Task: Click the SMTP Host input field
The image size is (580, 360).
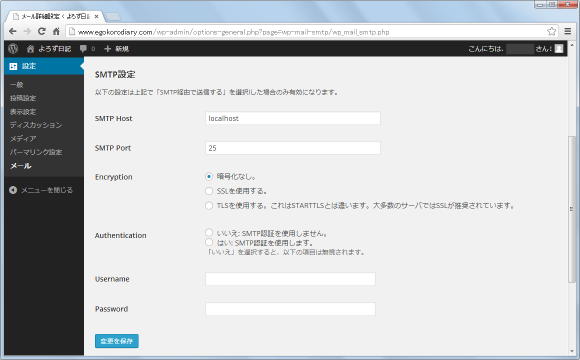Action: click(x=293, y=118)
